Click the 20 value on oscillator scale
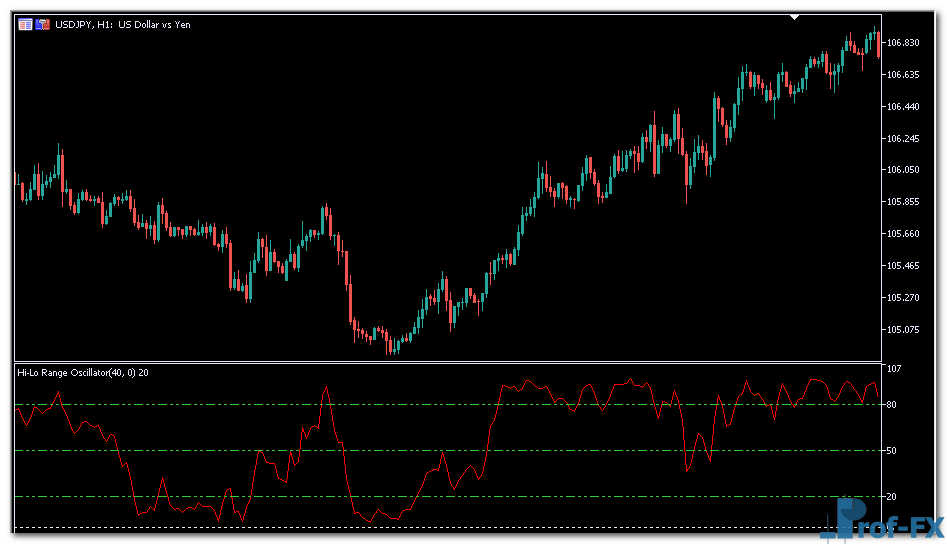The width and height of the screenshot is (947, 544). coord(891,497)
